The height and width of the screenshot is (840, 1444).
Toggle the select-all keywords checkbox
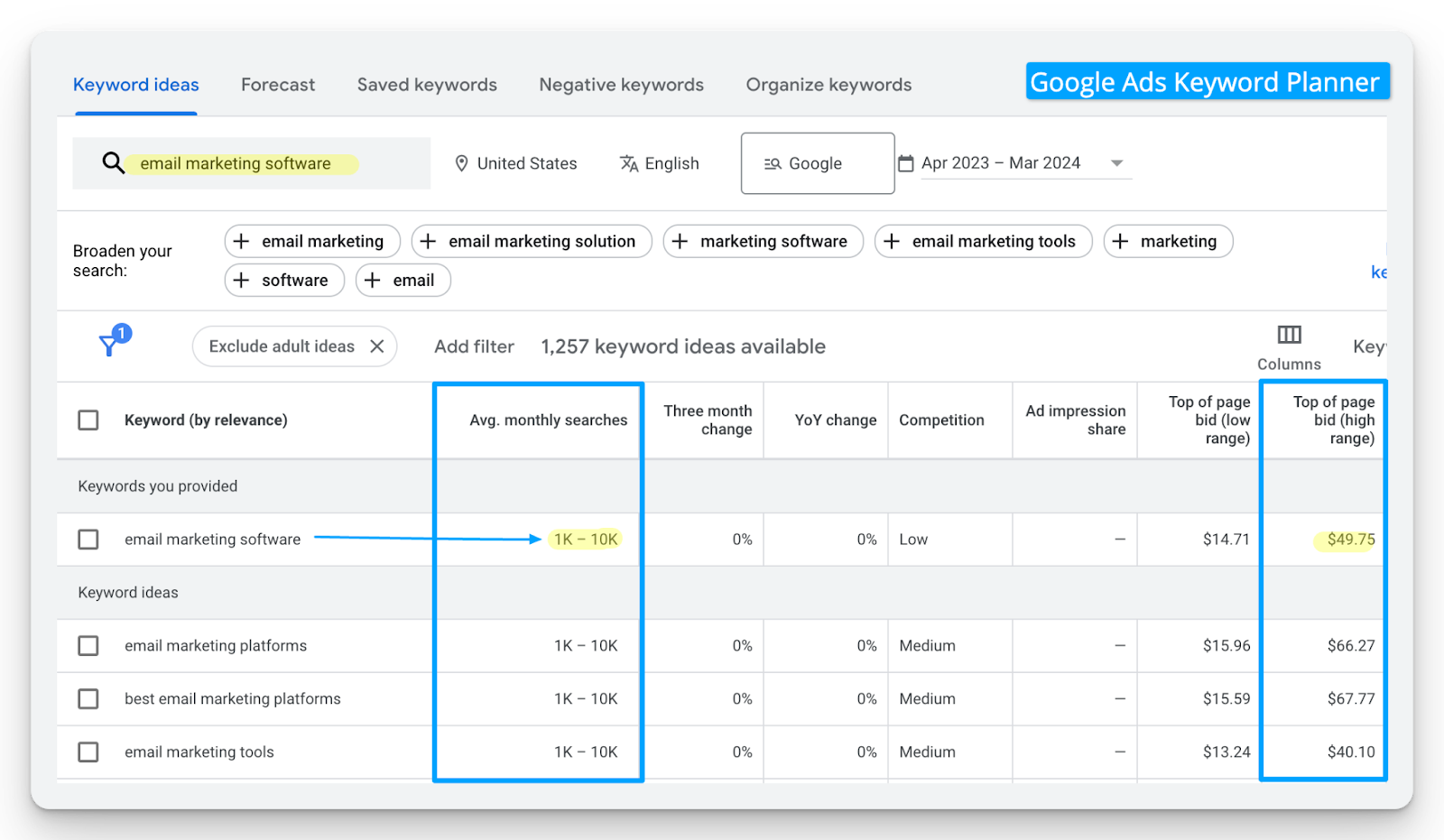click(88, 420)
